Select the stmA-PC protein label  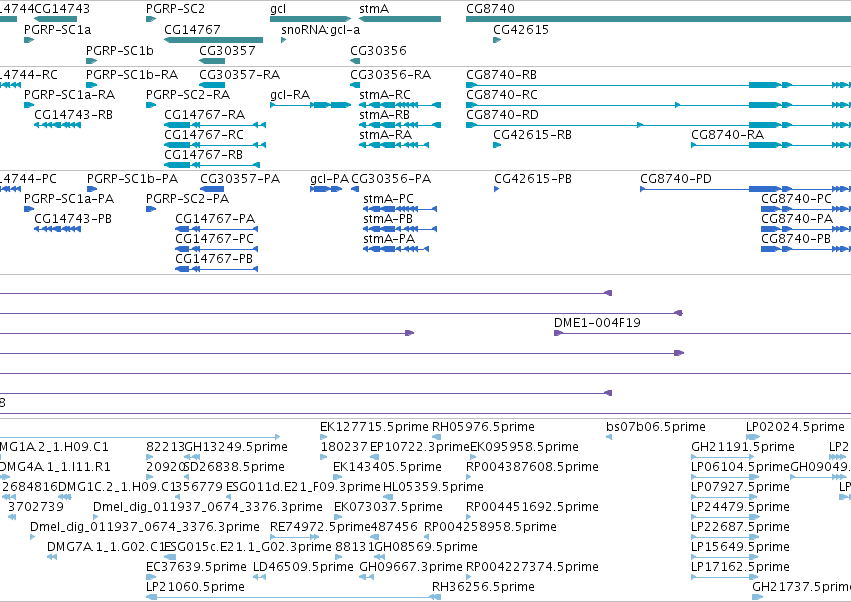(388, 199)
